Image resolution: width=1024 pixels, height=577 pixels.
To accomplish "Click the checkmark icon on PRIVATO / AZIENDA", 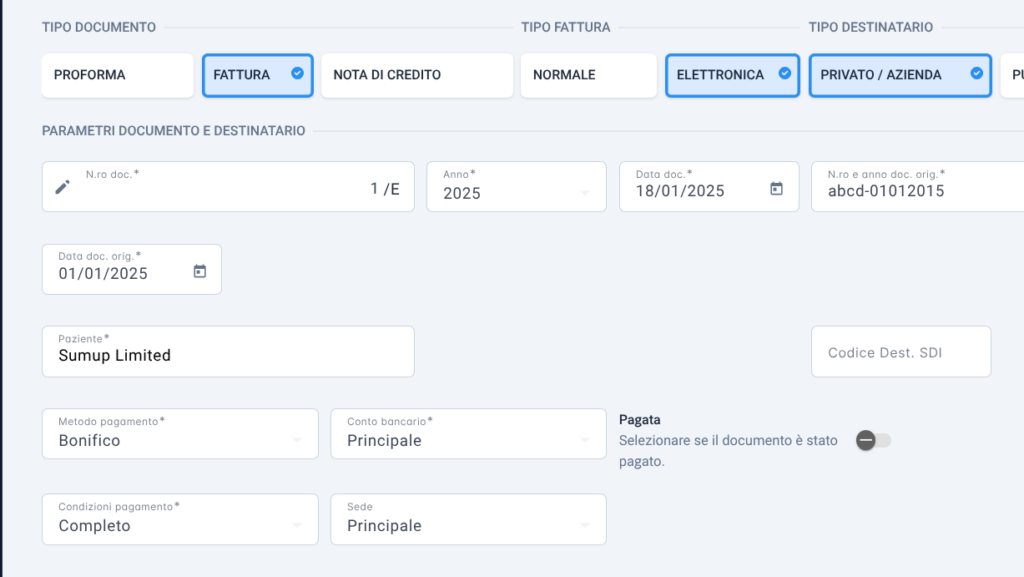I will [x=976, y=73].
